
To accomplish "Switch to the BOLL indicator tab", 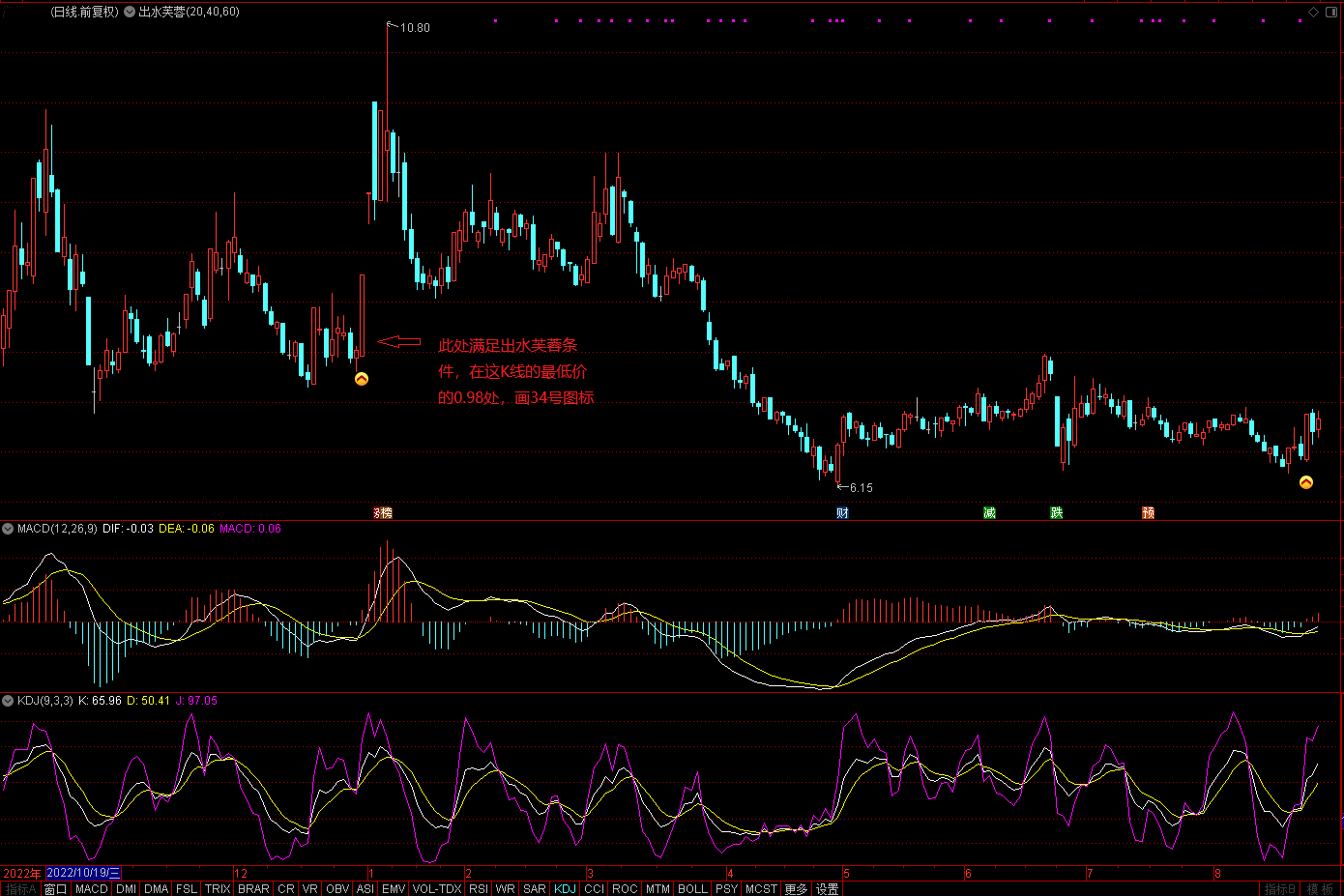I will [x=691, y=888].
